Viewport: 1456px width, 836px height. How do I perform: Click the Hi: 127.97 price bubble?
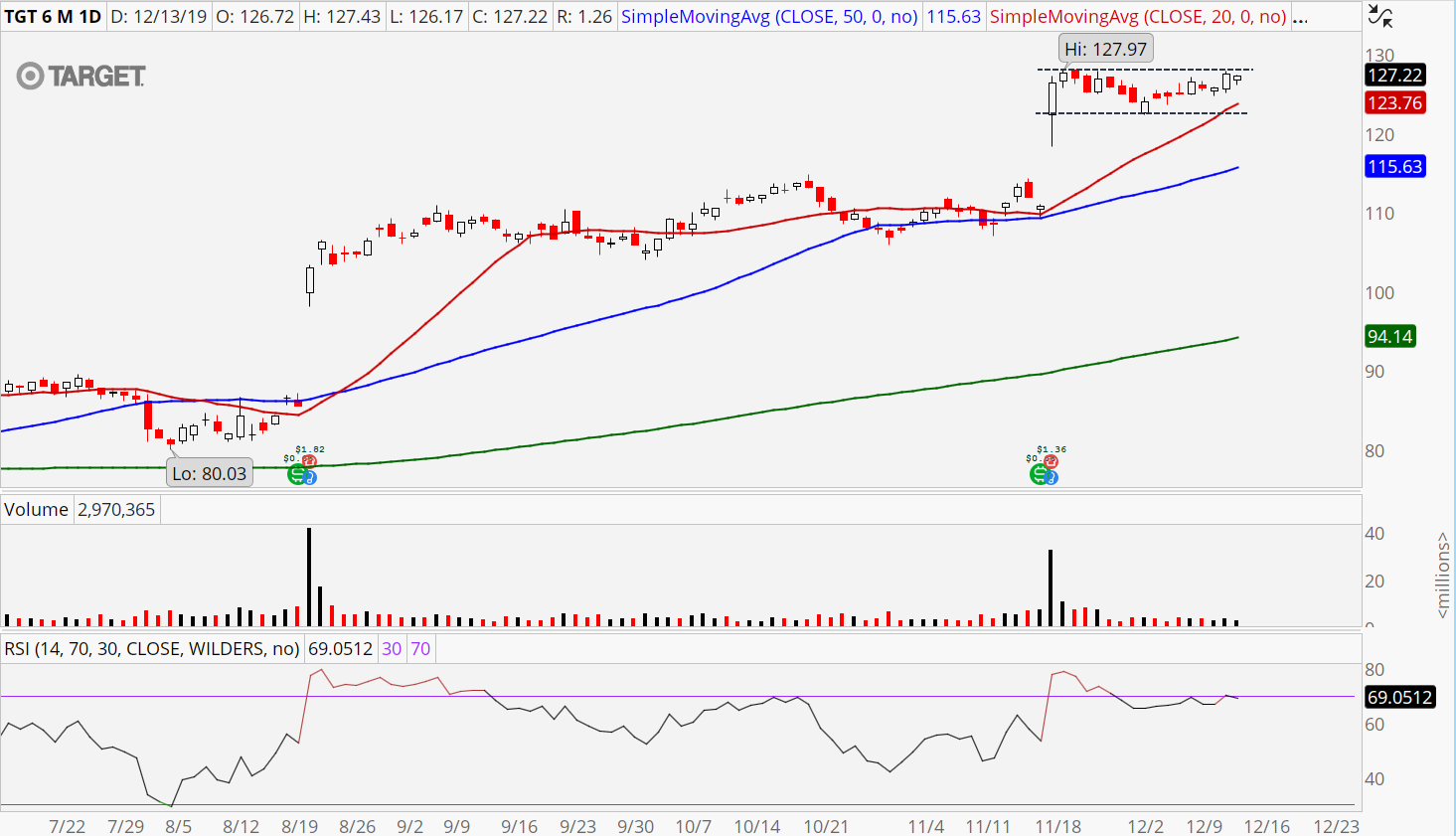click(x=1105, y=49)
